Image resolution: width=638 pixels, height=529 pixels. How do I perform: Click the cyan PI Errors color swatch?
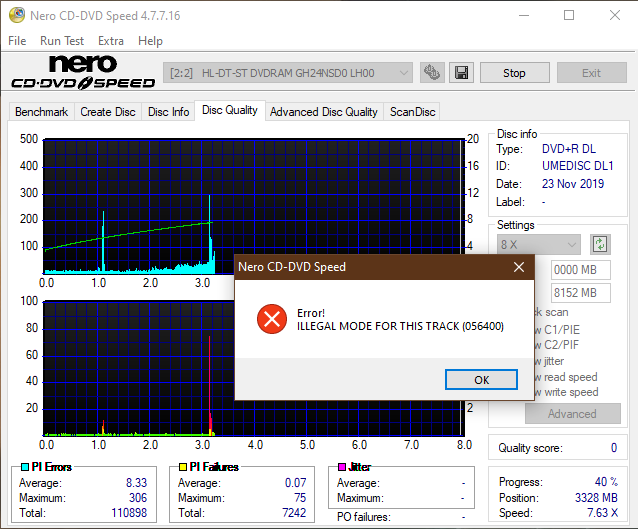(x=25, y=467)
